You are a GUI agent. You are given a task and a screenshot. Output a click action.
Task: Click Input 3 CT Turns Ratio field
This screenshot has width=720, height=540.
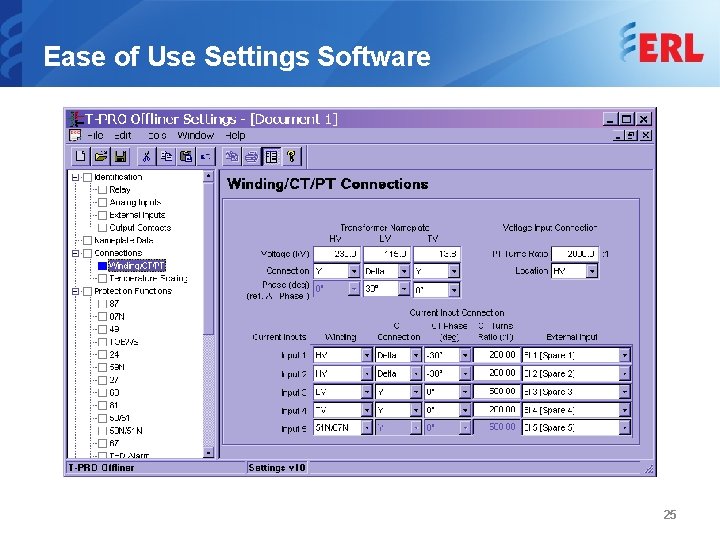point(496,391)
